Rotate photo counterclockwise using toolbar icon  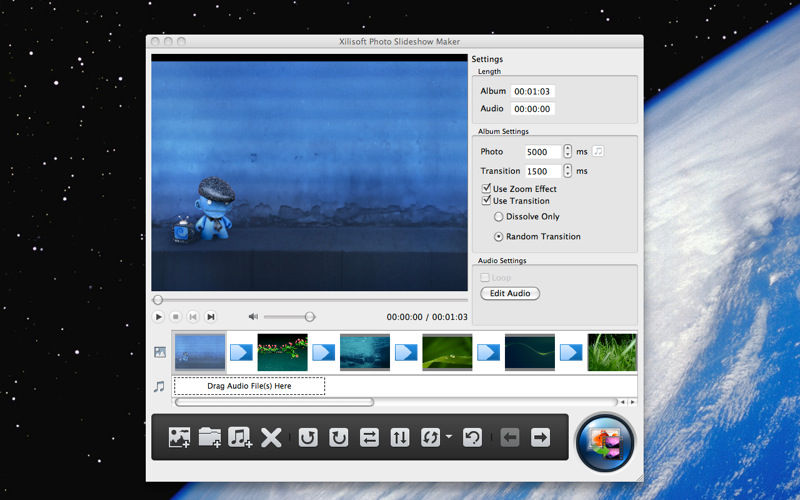[x=308, y=437]
